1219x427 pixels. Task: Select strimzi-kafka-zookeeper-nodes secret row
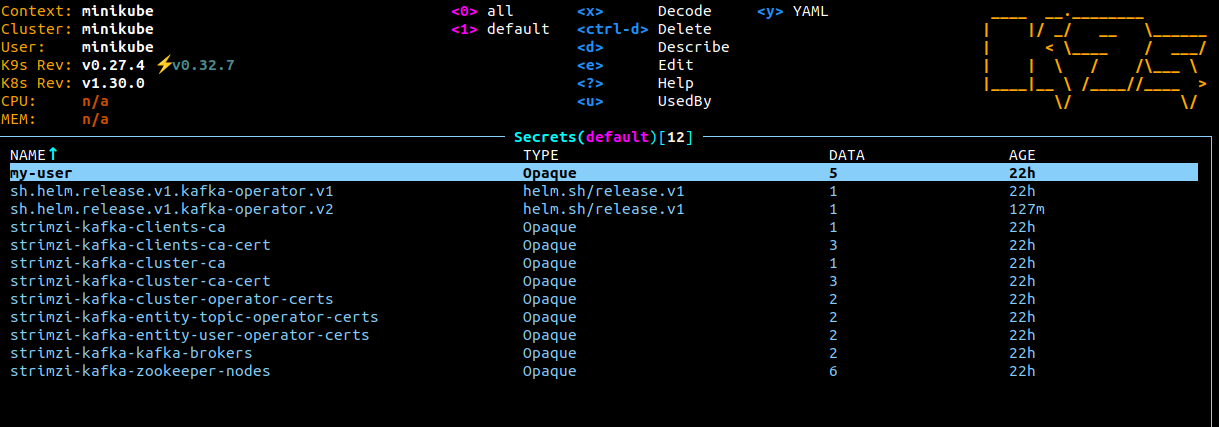click(x=604, y=371)
